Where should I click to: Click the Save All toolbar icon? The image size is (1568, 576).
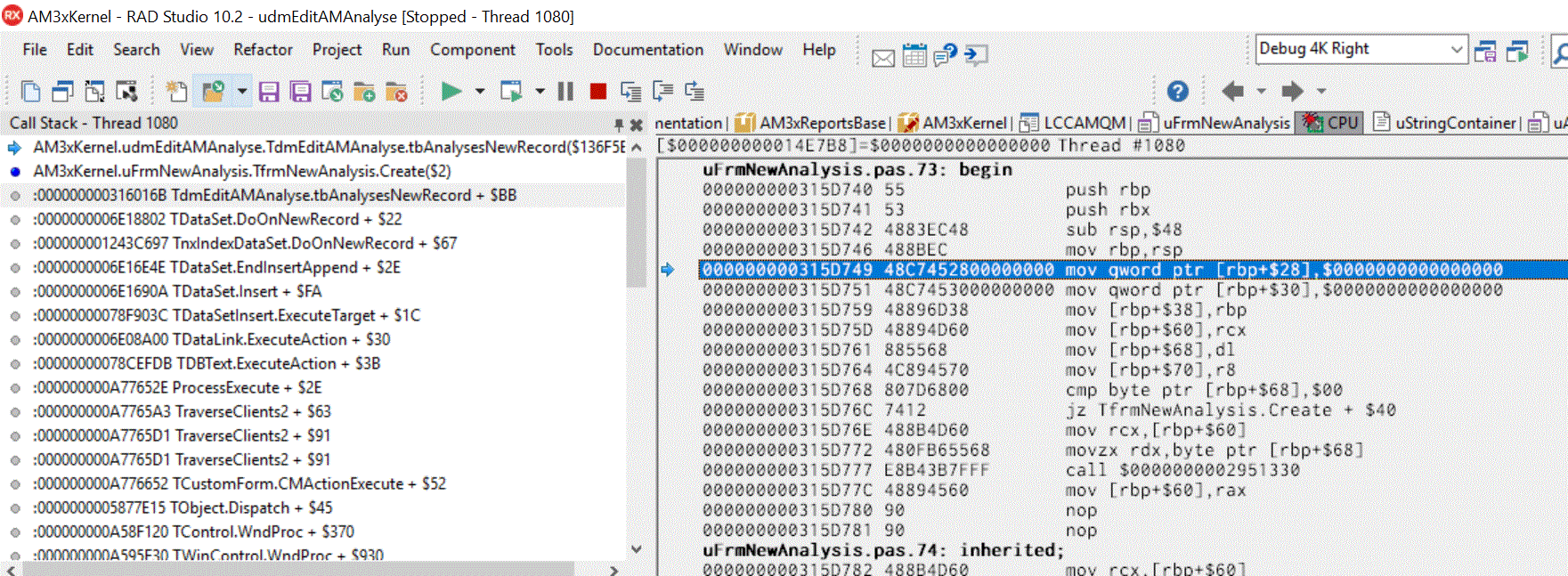(301, 91)
